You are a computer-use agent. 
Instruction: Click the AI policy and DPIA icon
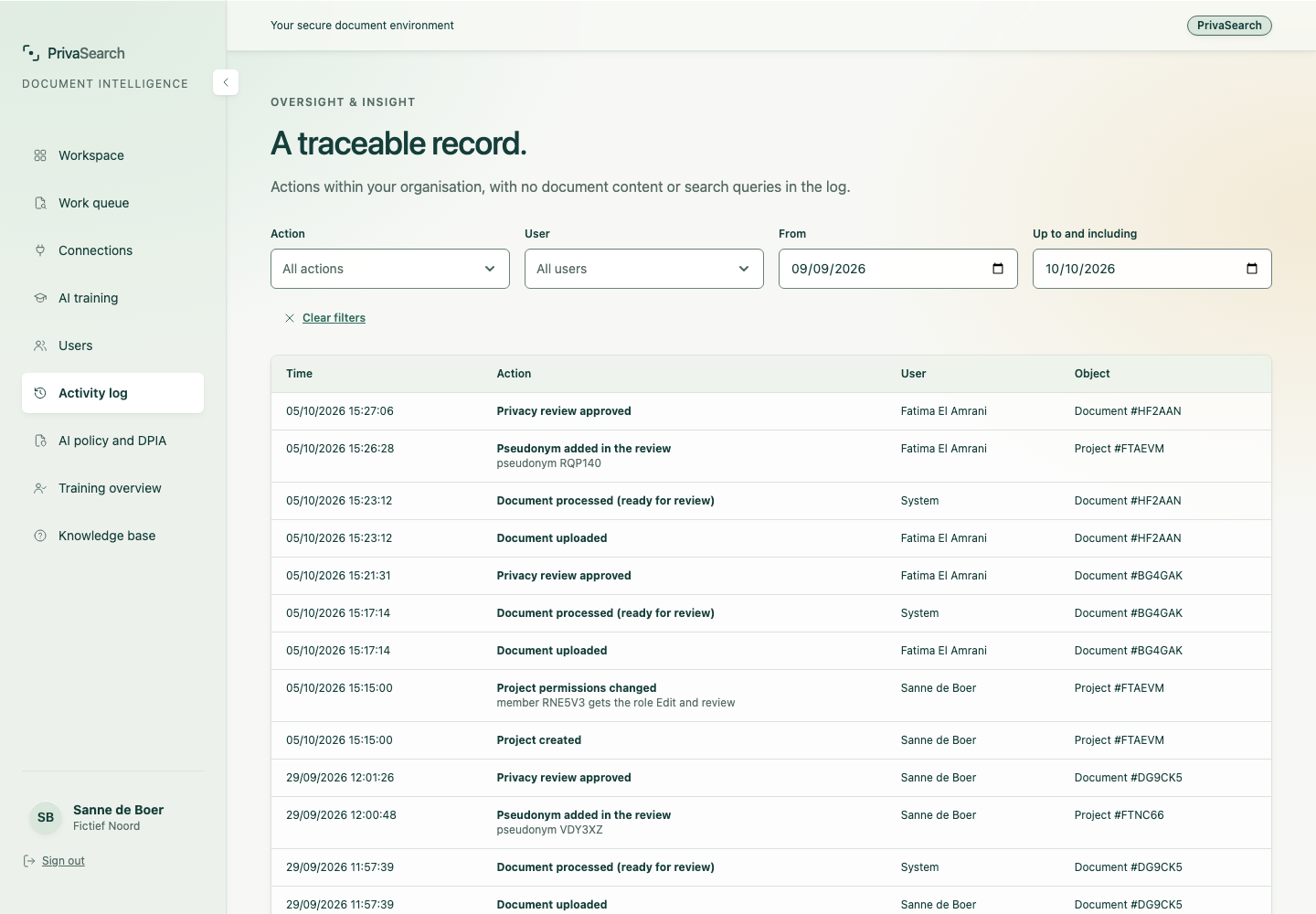click(x=40, y=441)
